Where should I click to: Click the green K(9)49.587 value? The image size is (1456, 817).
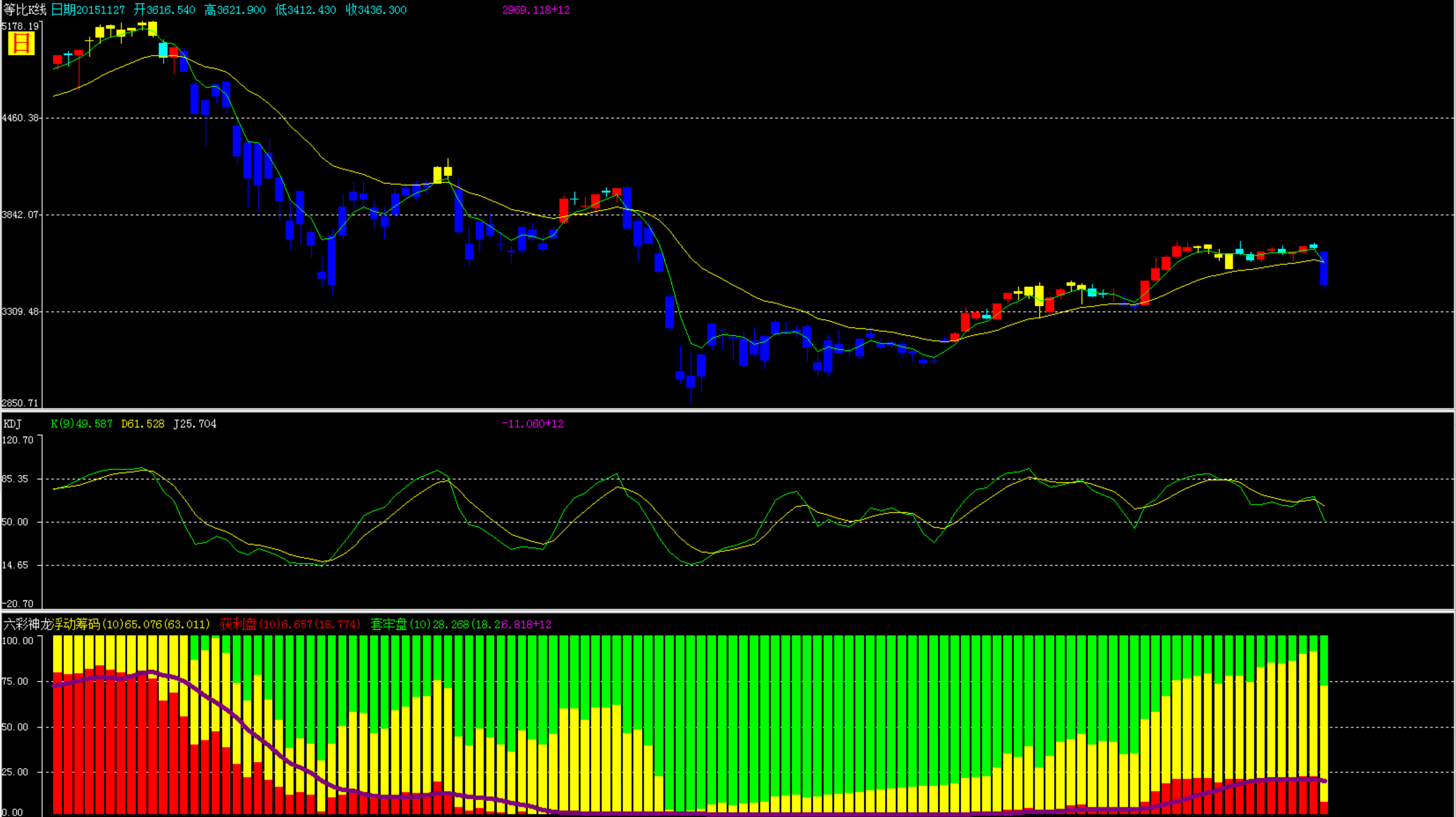[82, 424]
